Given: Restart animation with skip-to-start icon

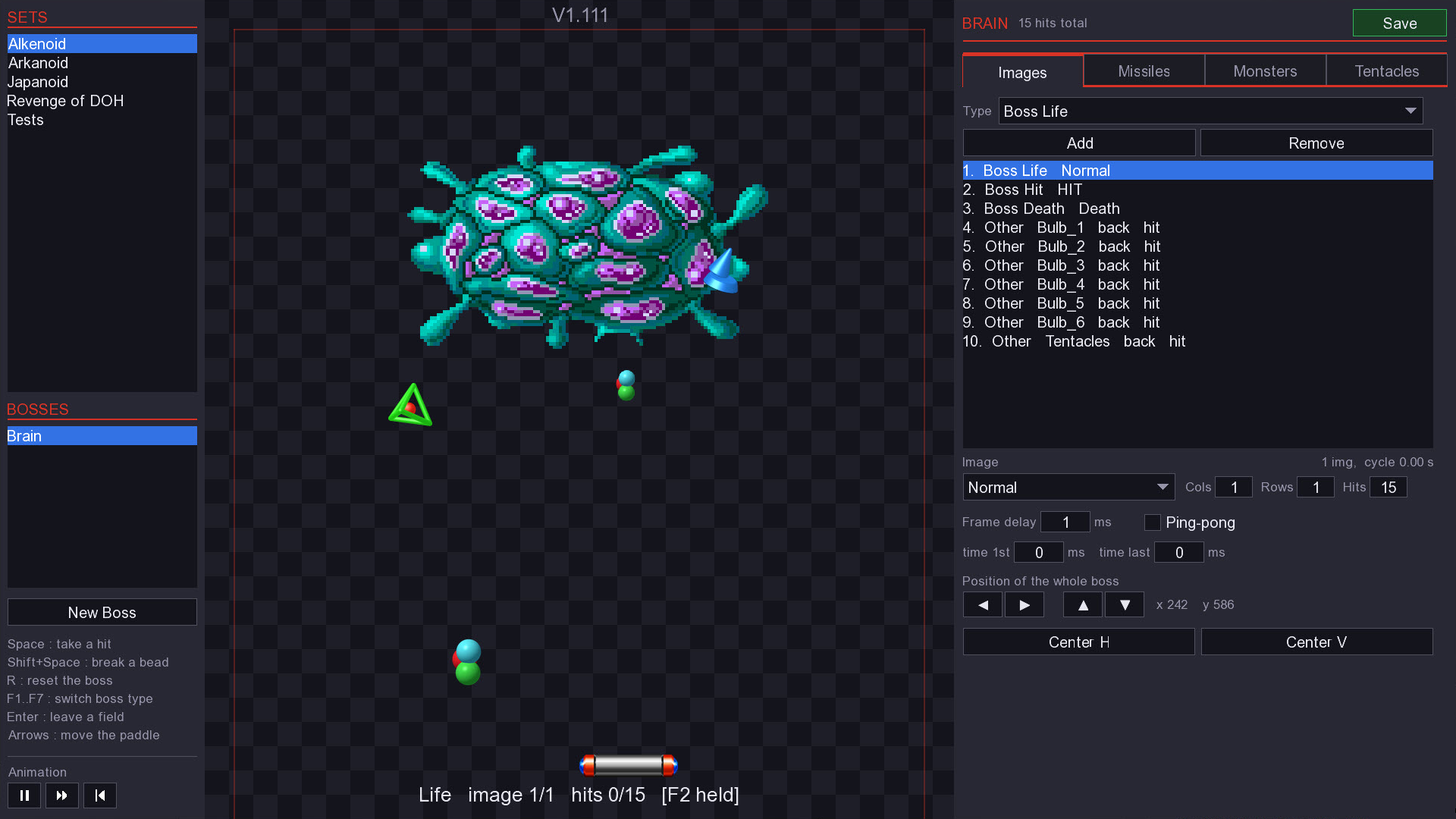Looking at the screenshot, I should tap(100, 795).
